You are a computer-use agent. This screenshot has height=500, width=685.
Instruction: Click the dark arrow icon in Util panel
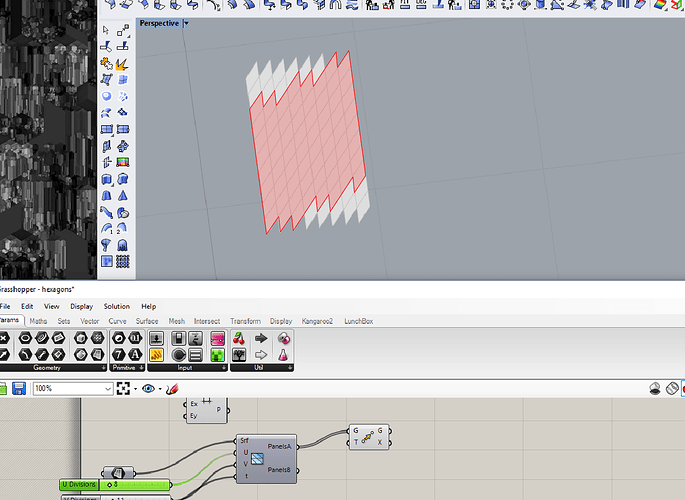(x=261, y=338)
